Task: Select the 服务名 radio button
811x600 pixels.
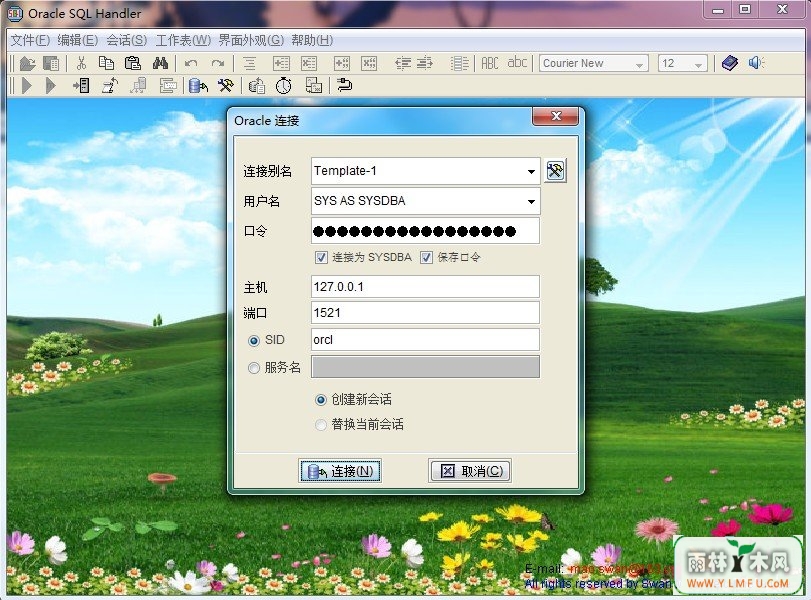Action: pyautogui.click(x=253, y=368)
